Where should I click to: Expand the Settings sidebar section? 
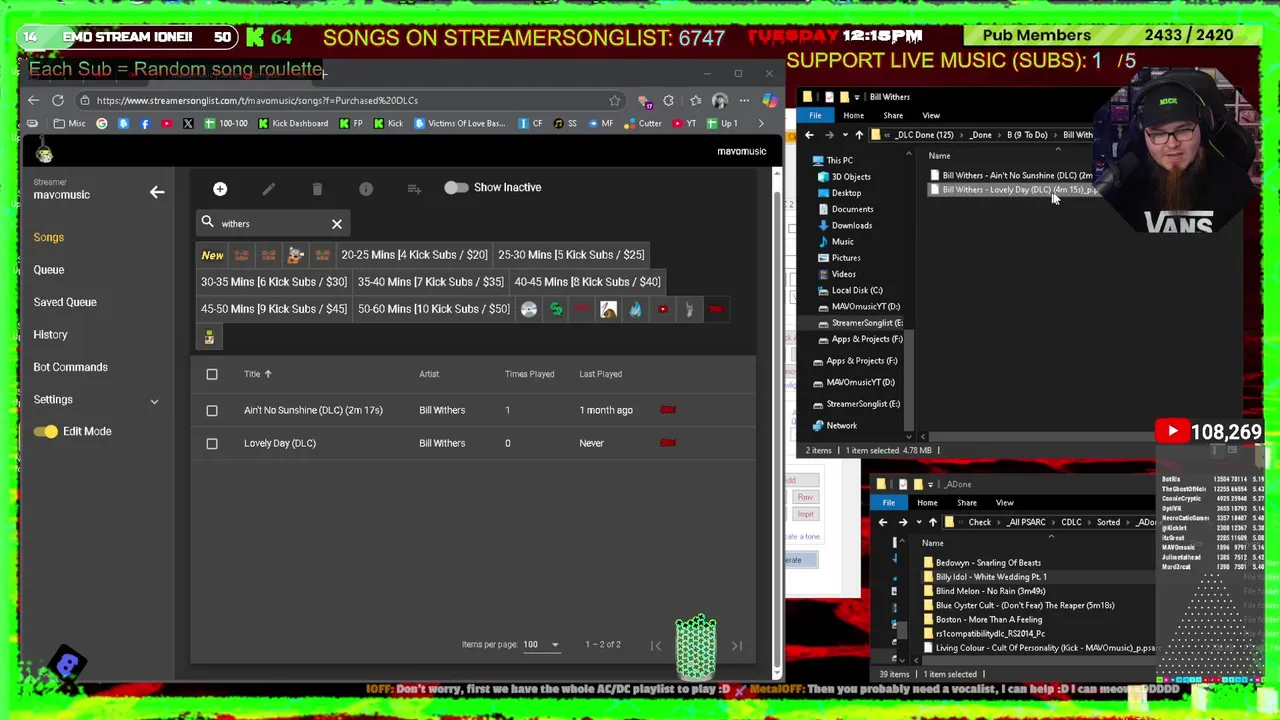154,401
